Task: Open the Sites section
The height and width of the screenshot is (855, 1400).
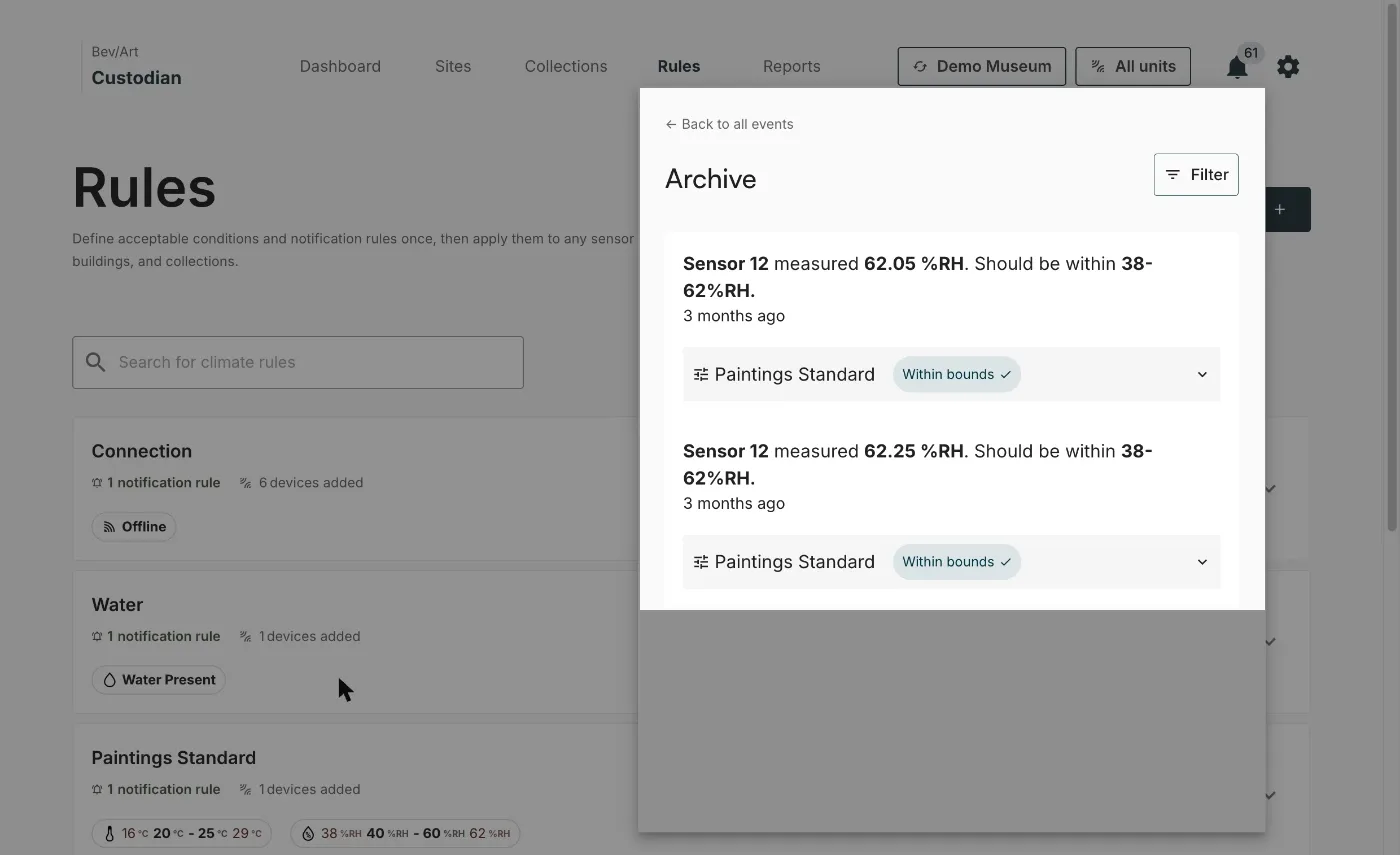Action: point(453,66)
